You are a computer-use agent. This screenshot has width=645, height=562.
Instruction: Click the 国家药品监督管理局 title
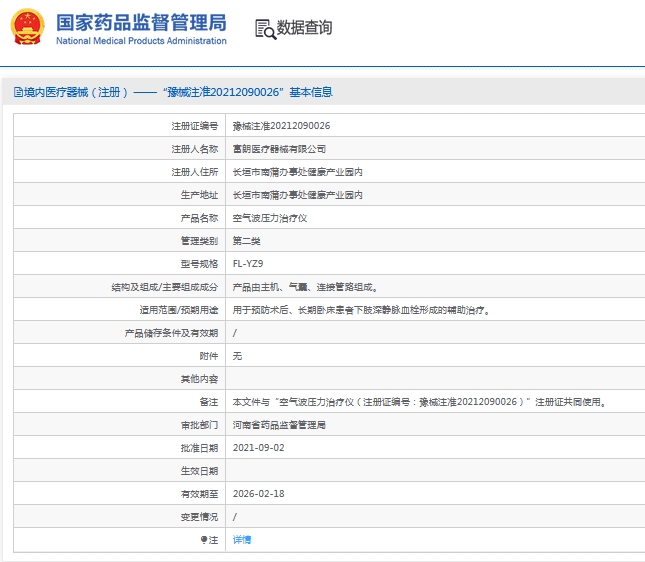click(x=141, y=23)
